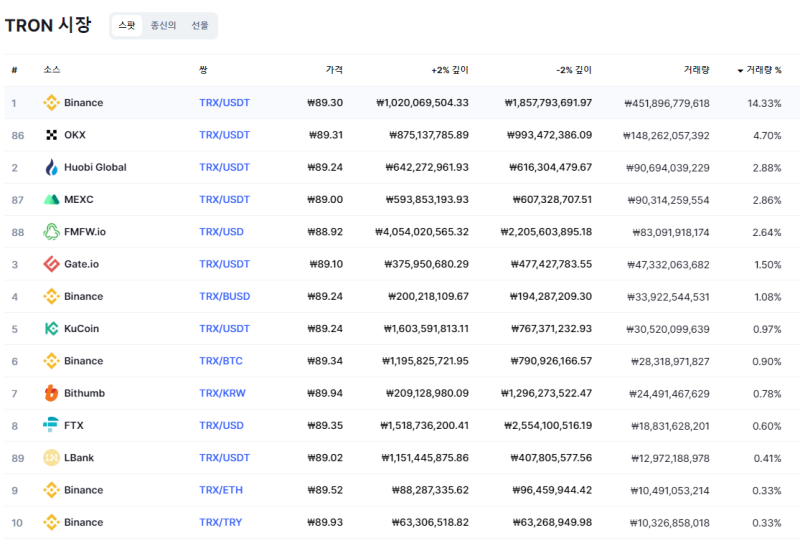Screen dimensions: 800x543
Task: Click the Bithumb exchange name
Action: coord(85,393)
